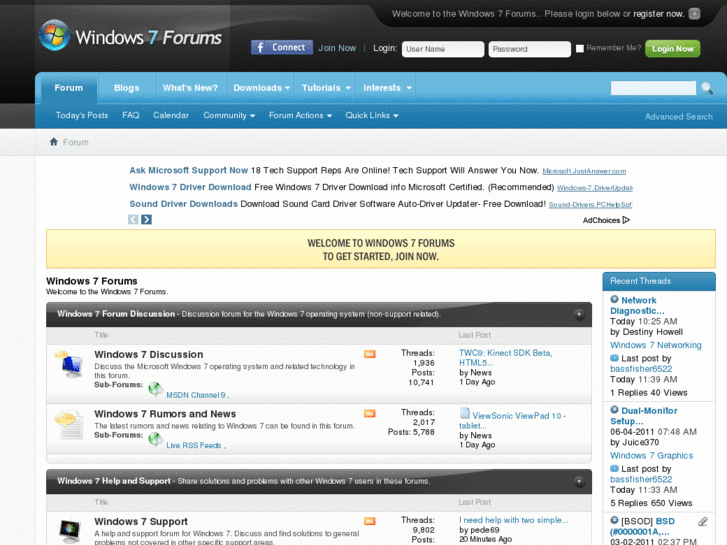The image size is (727, 545).
Task: Open Windows 7 Graphics forum link
Action: tap(651, 455)
